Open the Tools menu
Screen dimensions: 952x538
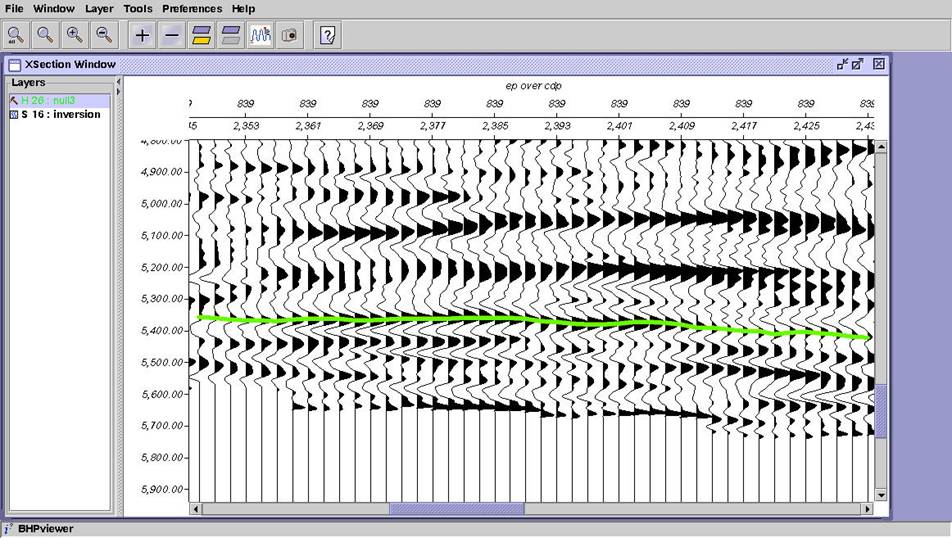coord(138,9)
